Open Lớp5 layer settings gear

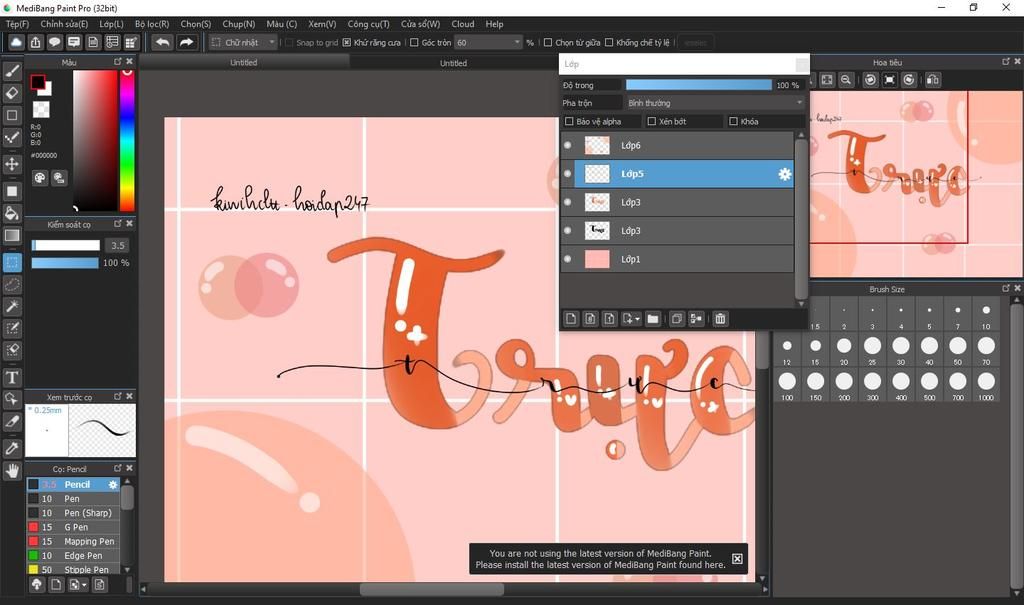[784, 174]
